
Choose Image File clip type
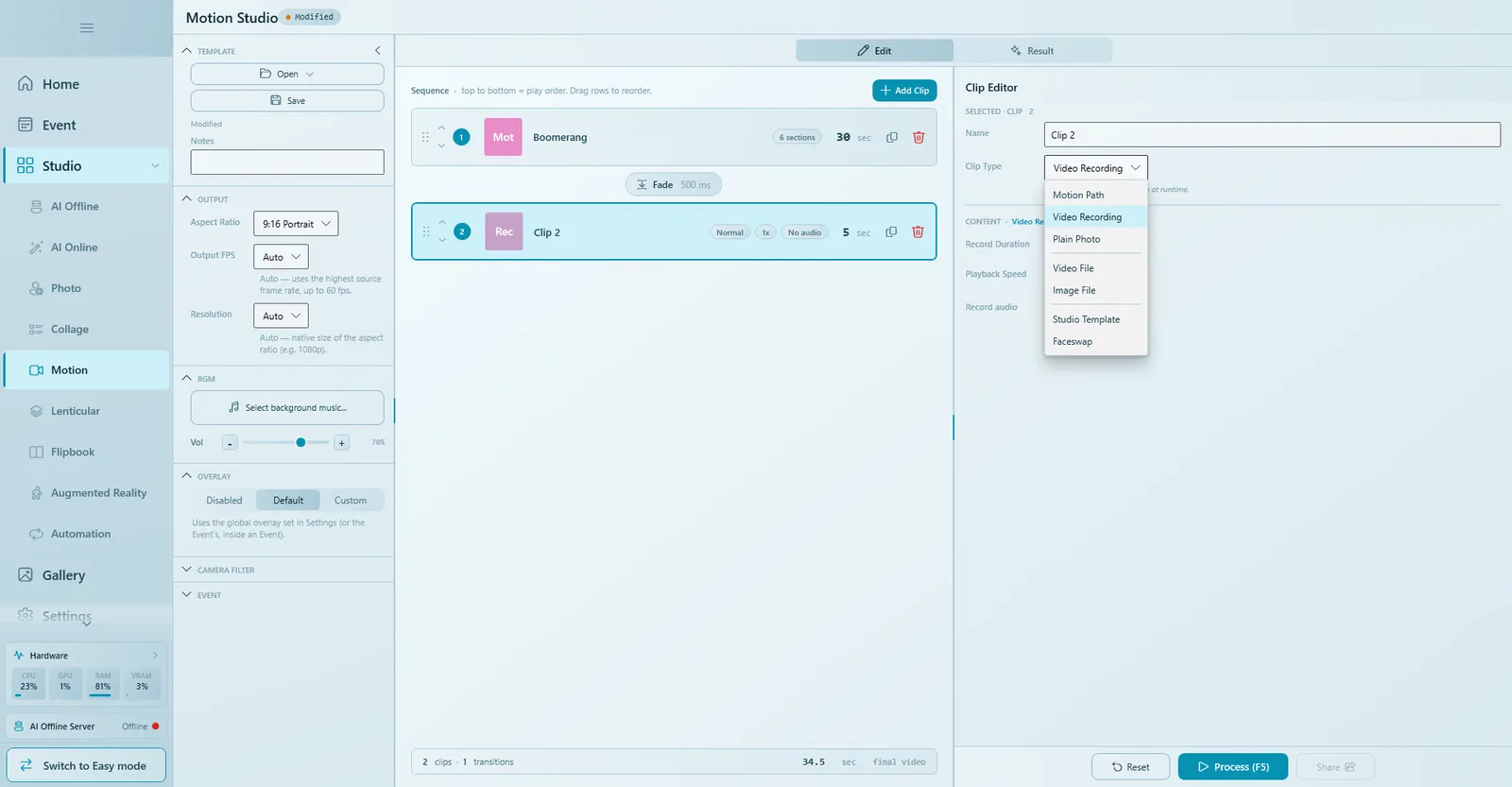(x=1095, y=290)
